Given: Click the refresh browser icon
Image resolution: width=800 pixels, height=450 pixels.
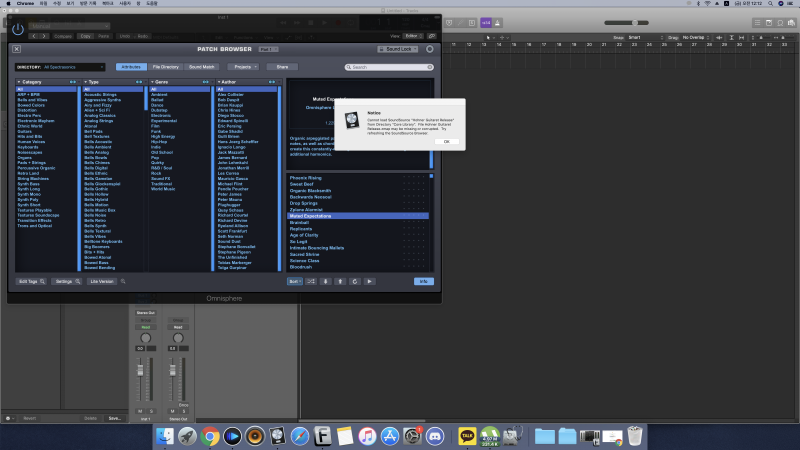Looking at the screenshot, I should coord(355,282).
